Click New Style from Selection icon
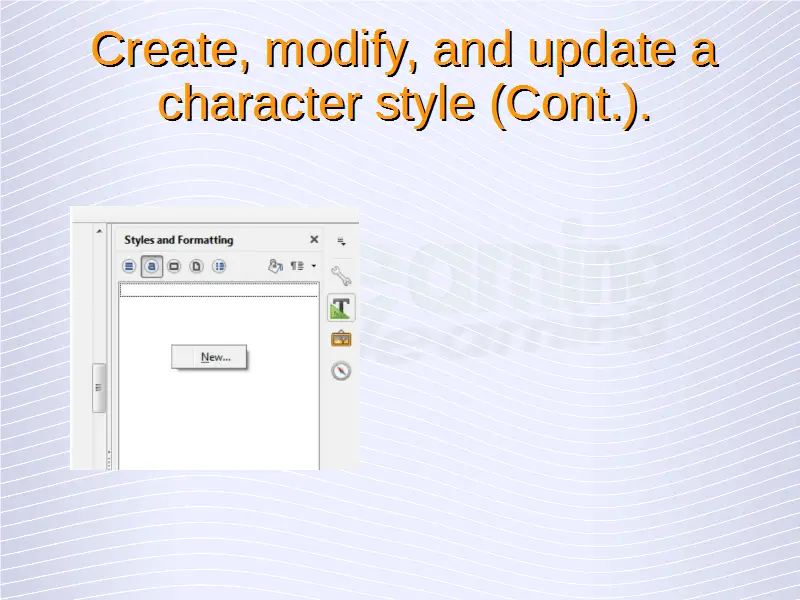The image size is (800, 600). 297,266
